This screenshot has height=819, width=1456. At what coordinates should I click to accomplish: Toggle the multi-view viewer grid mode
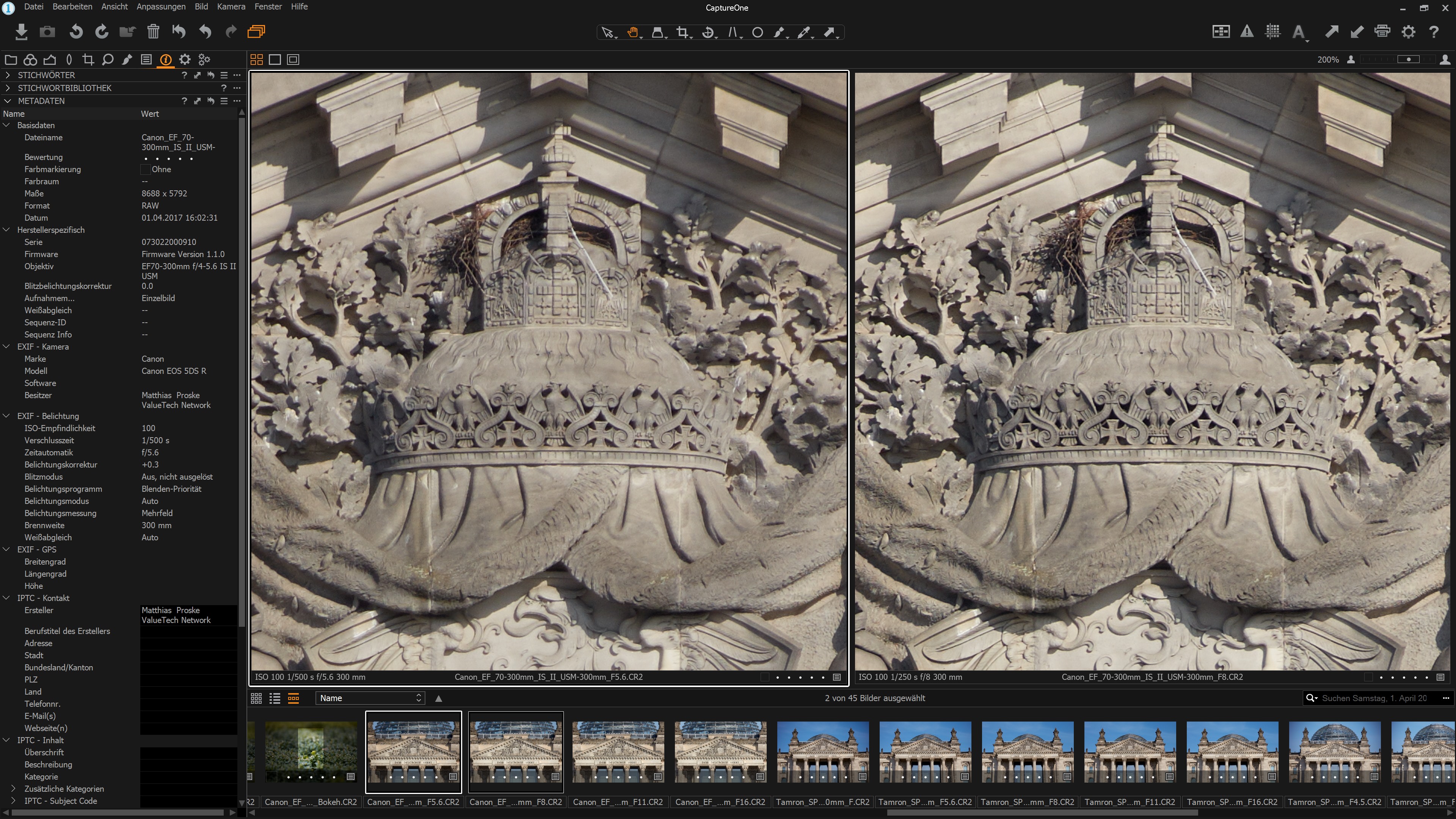click(257, 60)
